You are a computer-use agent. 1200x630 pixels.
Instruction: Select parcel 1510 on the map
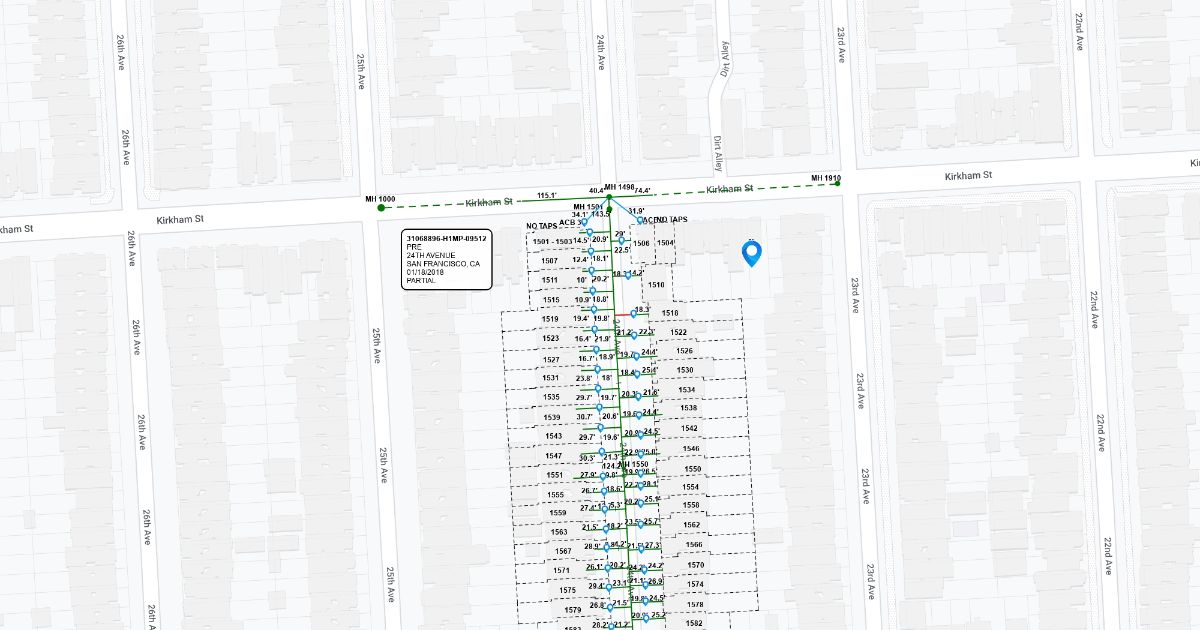(656, 285)
